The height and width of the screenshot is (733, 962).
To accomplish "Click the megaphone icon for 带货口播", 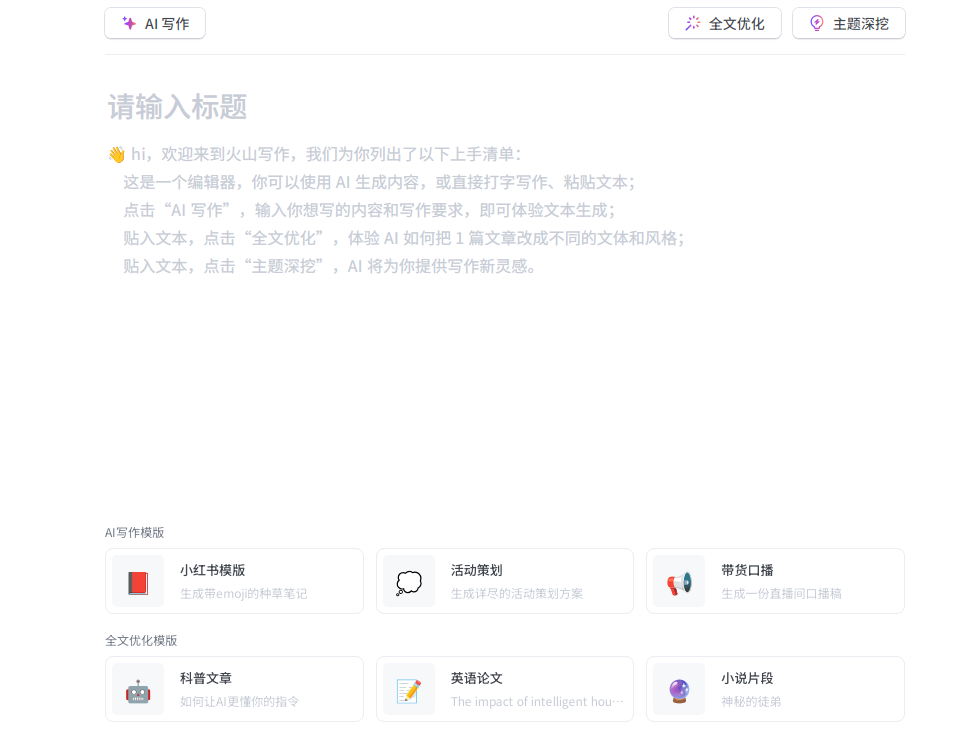I will pos(679,582).
